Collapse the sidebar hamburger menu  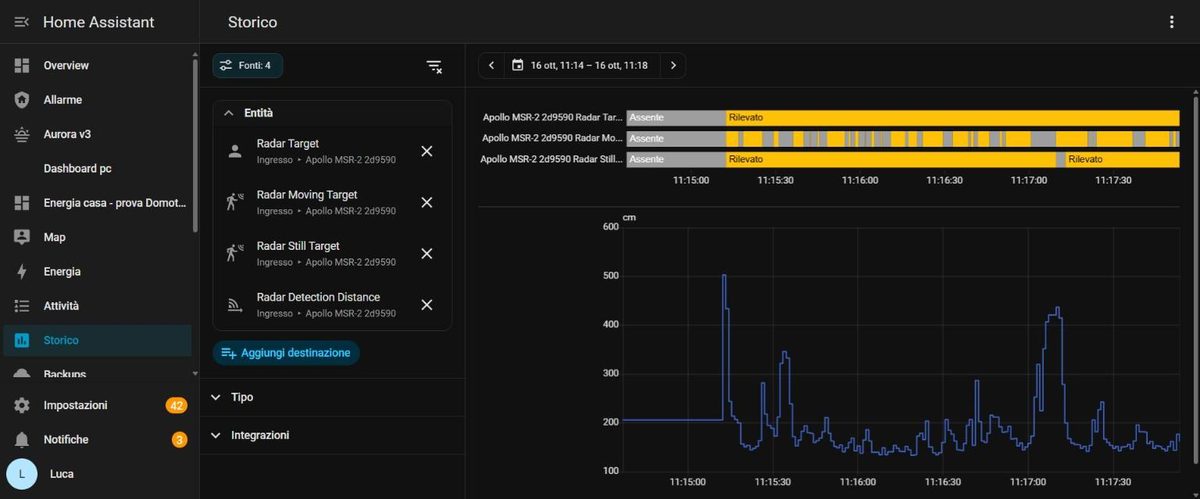coord(21,22)
